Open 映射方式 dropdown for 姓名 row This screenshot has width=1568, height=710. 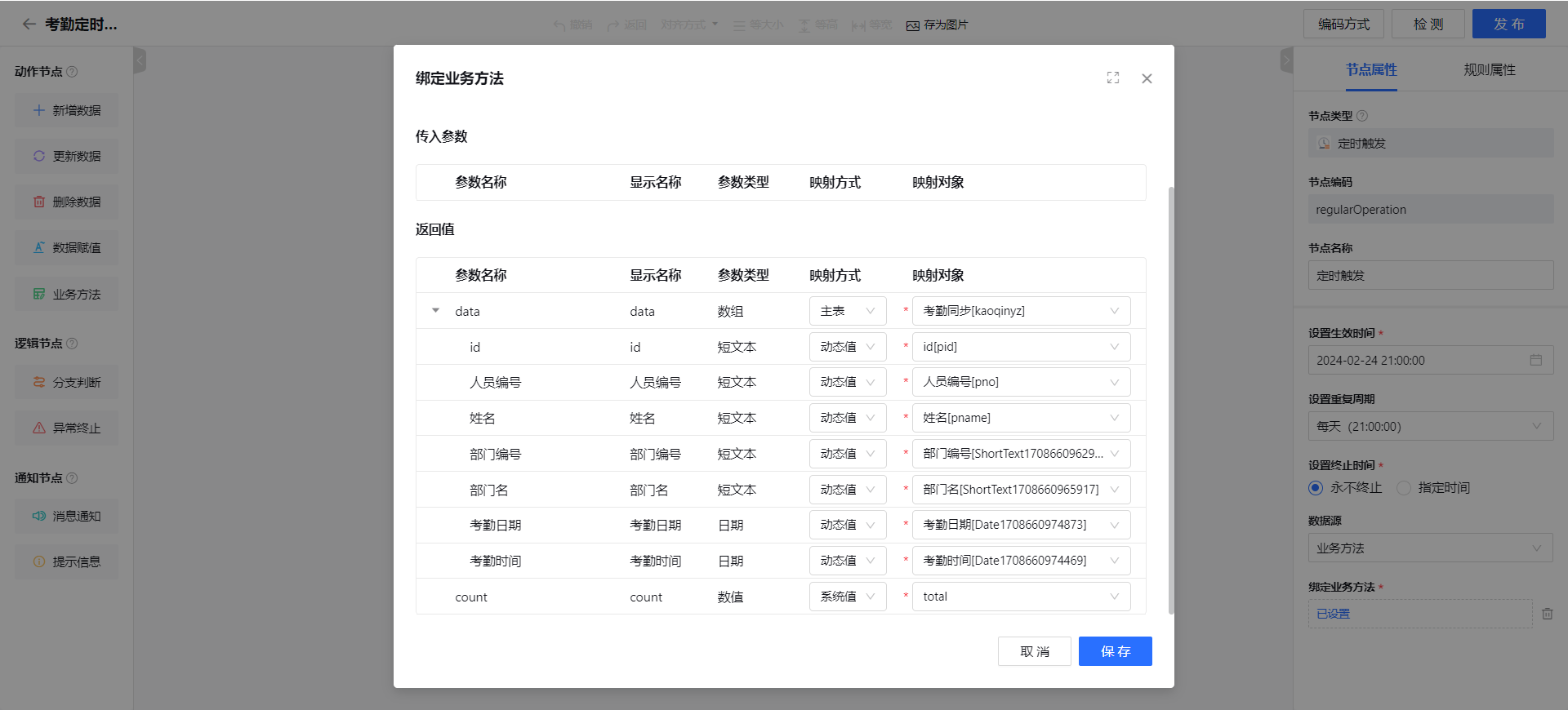[848, 418]
